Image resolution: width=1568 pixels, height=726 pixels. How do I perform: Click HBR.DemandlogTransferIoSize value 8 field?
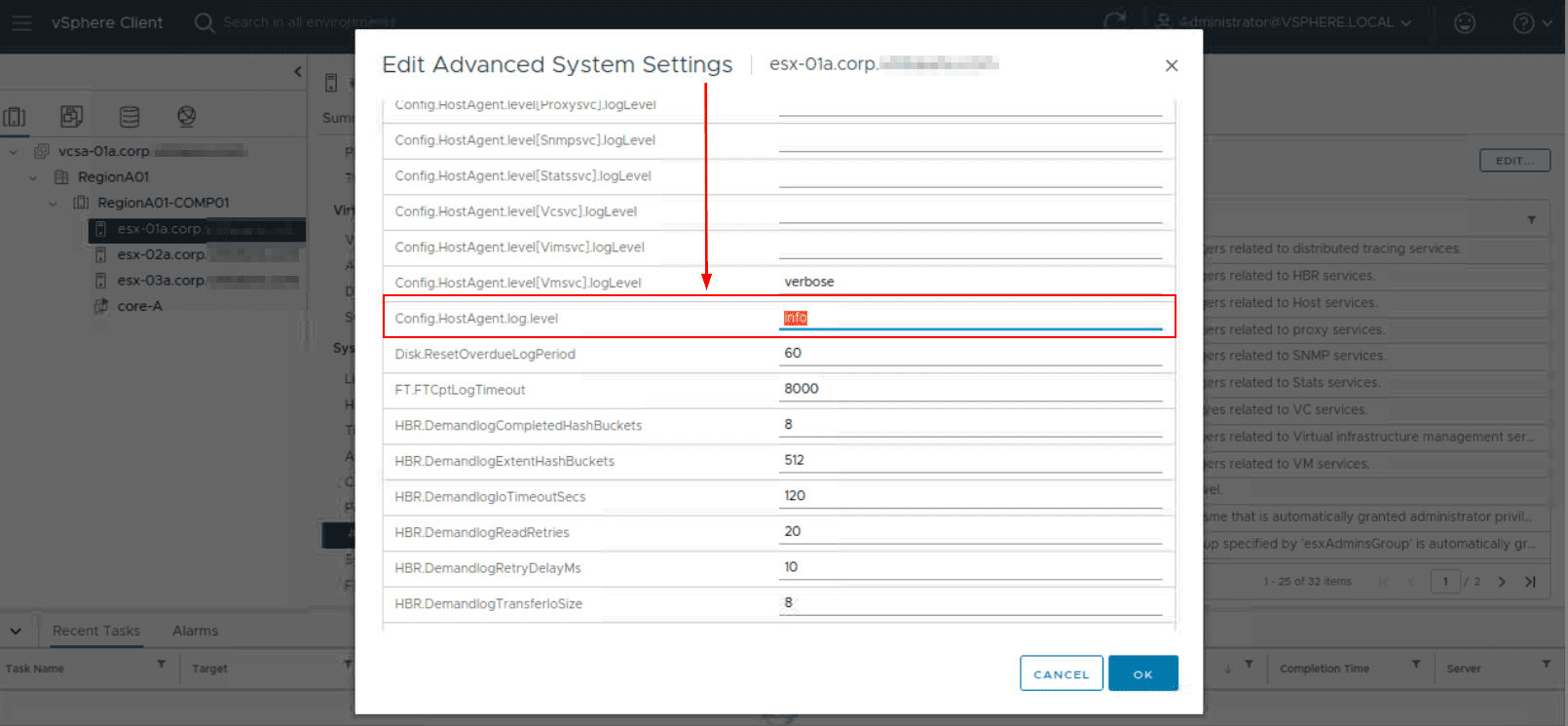click(x=970, y=602)
